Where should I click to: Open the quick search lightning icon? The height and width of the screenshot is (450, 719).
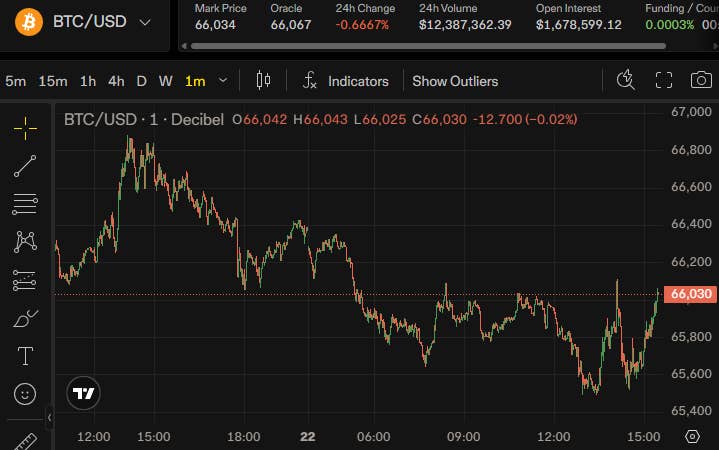pyautogui.click(x=625, y=80)
